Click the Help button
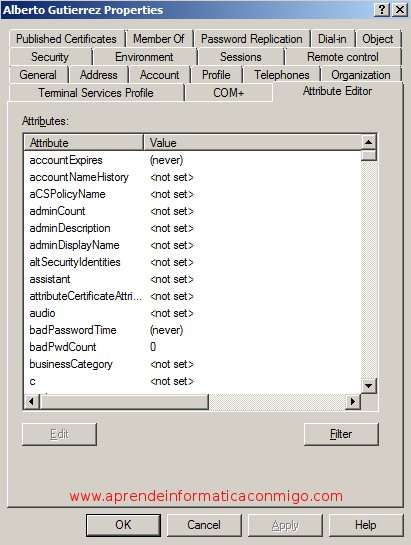 pyautogui.click(x=365, y=525)
